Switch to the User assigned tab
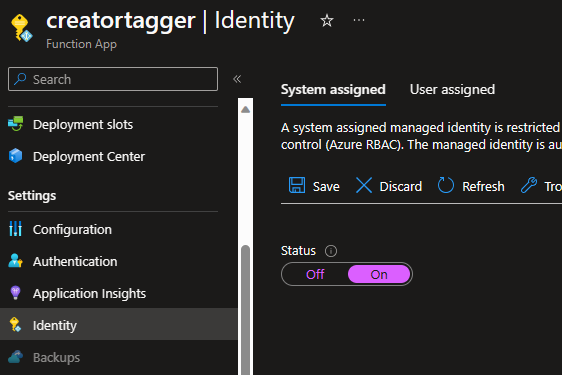The width and height of the screenshot is (562, 375). tap(452, 90)
